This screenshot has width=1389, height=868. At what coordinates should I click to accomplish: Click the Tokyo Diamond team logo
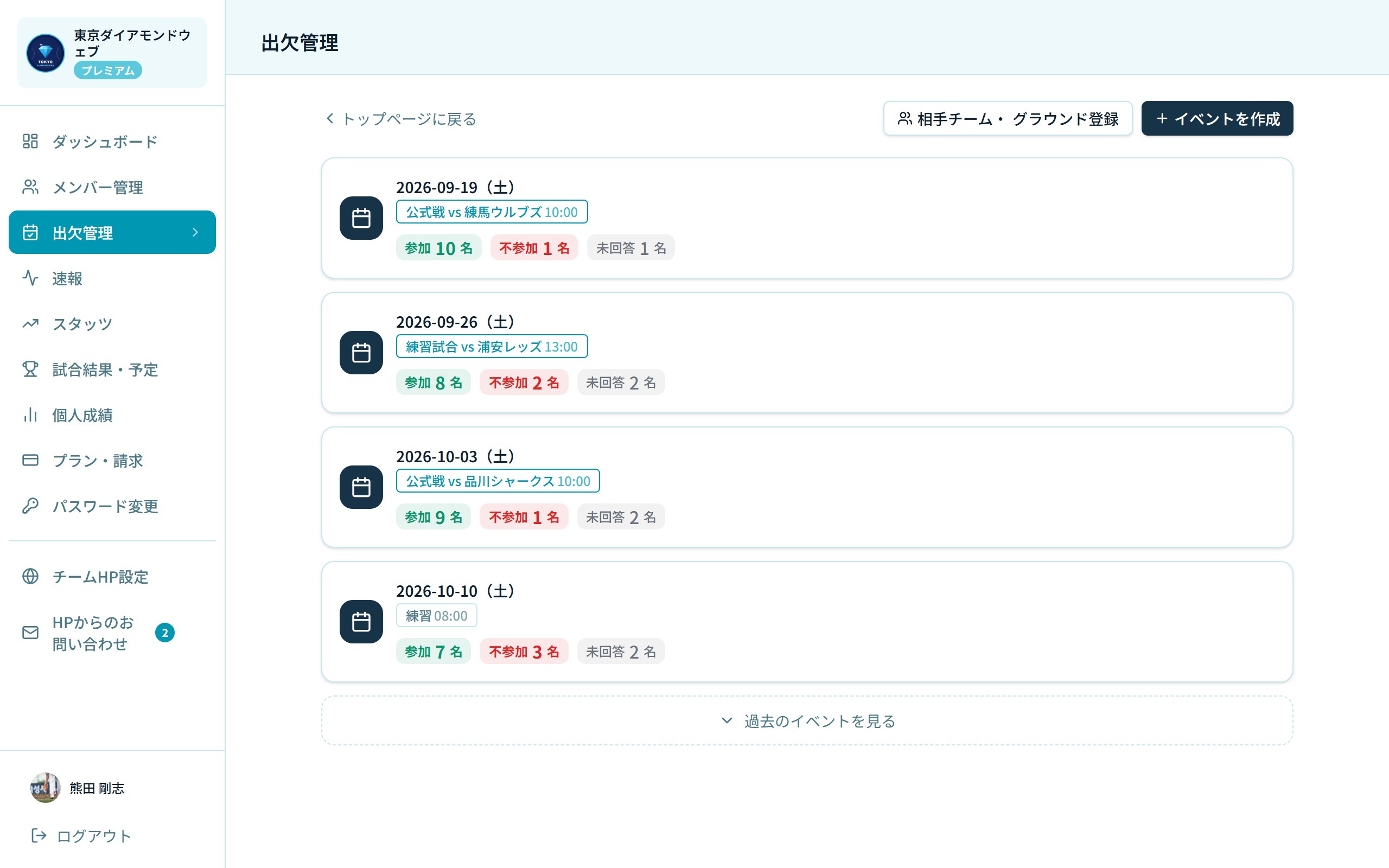click(46, 53)
